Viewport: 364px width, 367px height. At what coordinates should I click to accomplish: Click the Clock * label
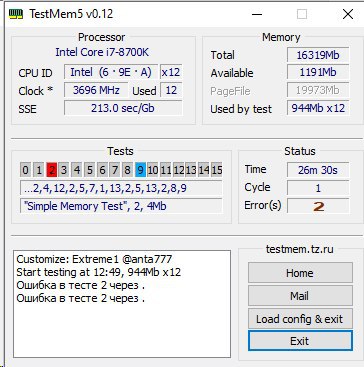click(x=36, y=91)
